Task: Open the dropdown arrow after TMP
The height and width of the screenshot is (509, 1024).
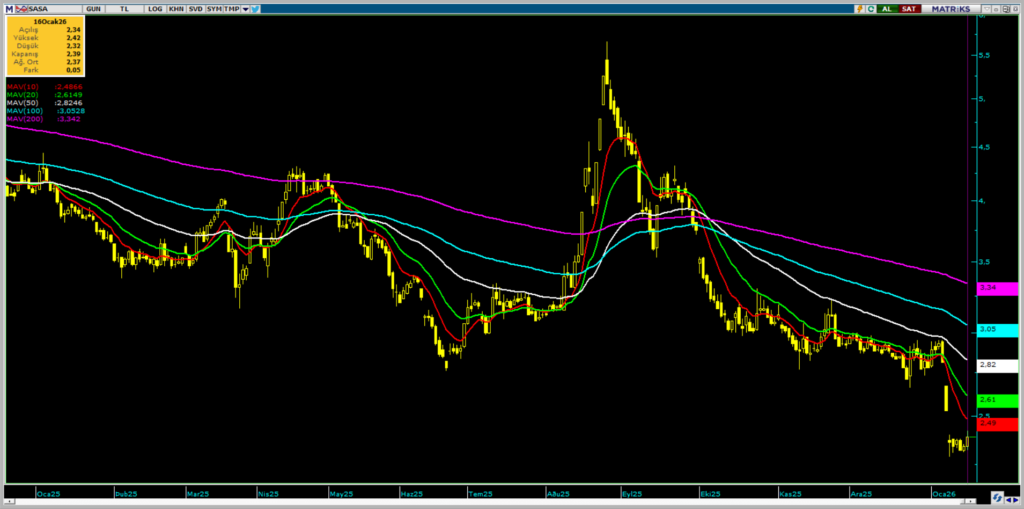Action: pyautogui.click(x=246, y=8)
